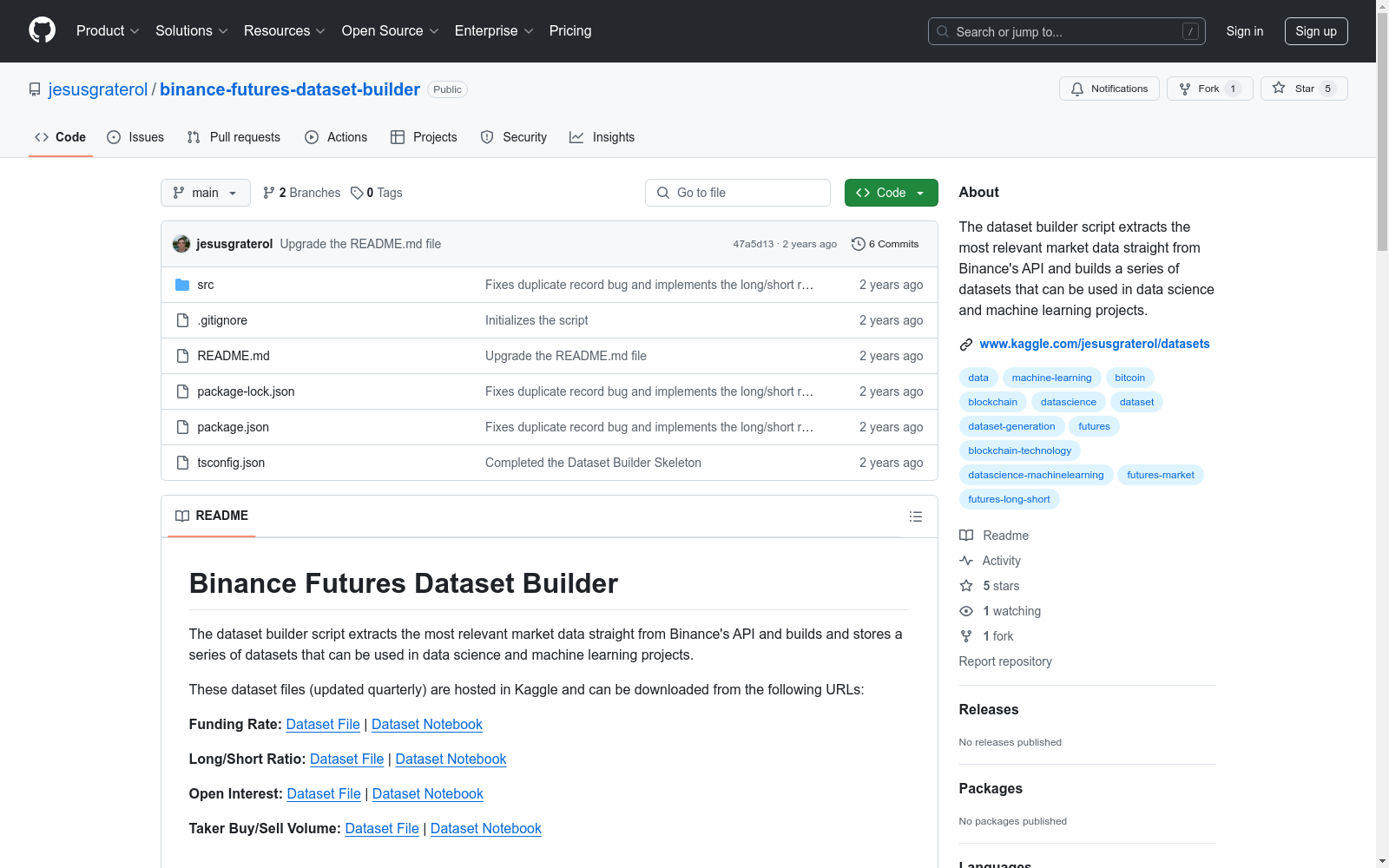Open the Taker Buy/Sell Volume Dataset Notebook link

tap(486, 828)
